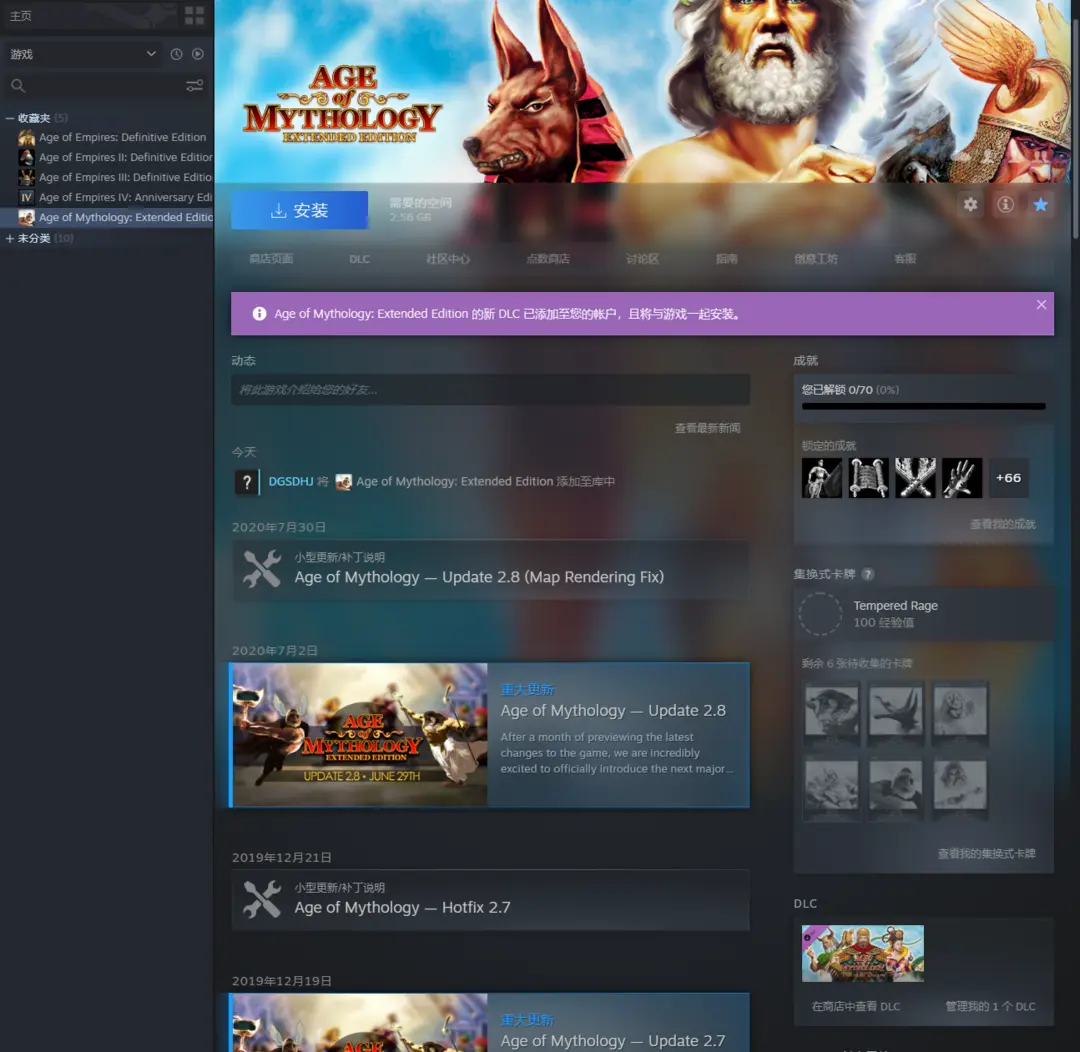Select third locked achievement crossed blades icon
Image resolution: width=1080 pixels, height=1052 pixels.
pyautogui.click(x=915, y=477)
